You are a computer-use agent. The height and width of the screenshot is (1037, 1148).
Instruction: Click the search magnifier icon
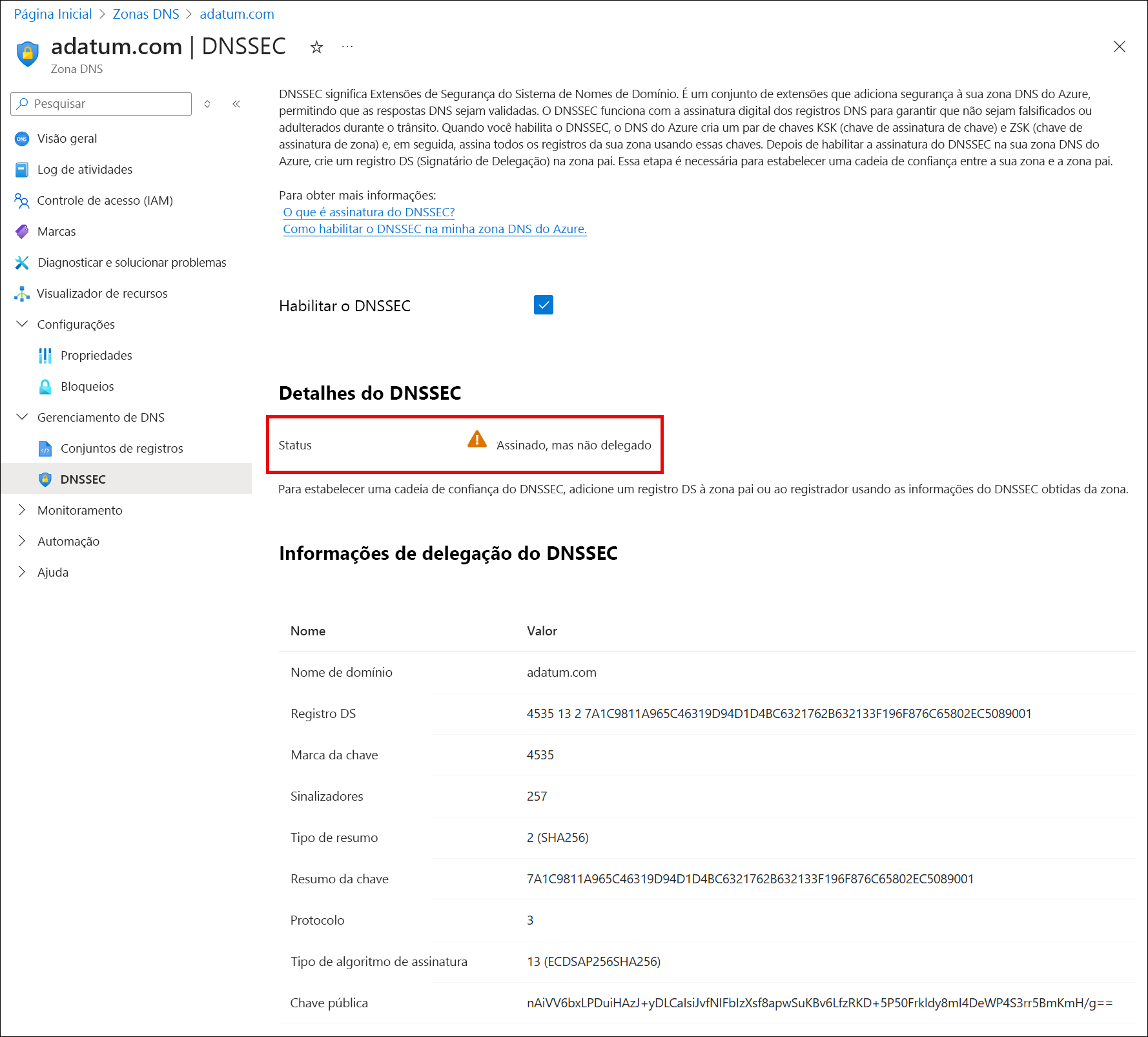(x=23, y=103)
